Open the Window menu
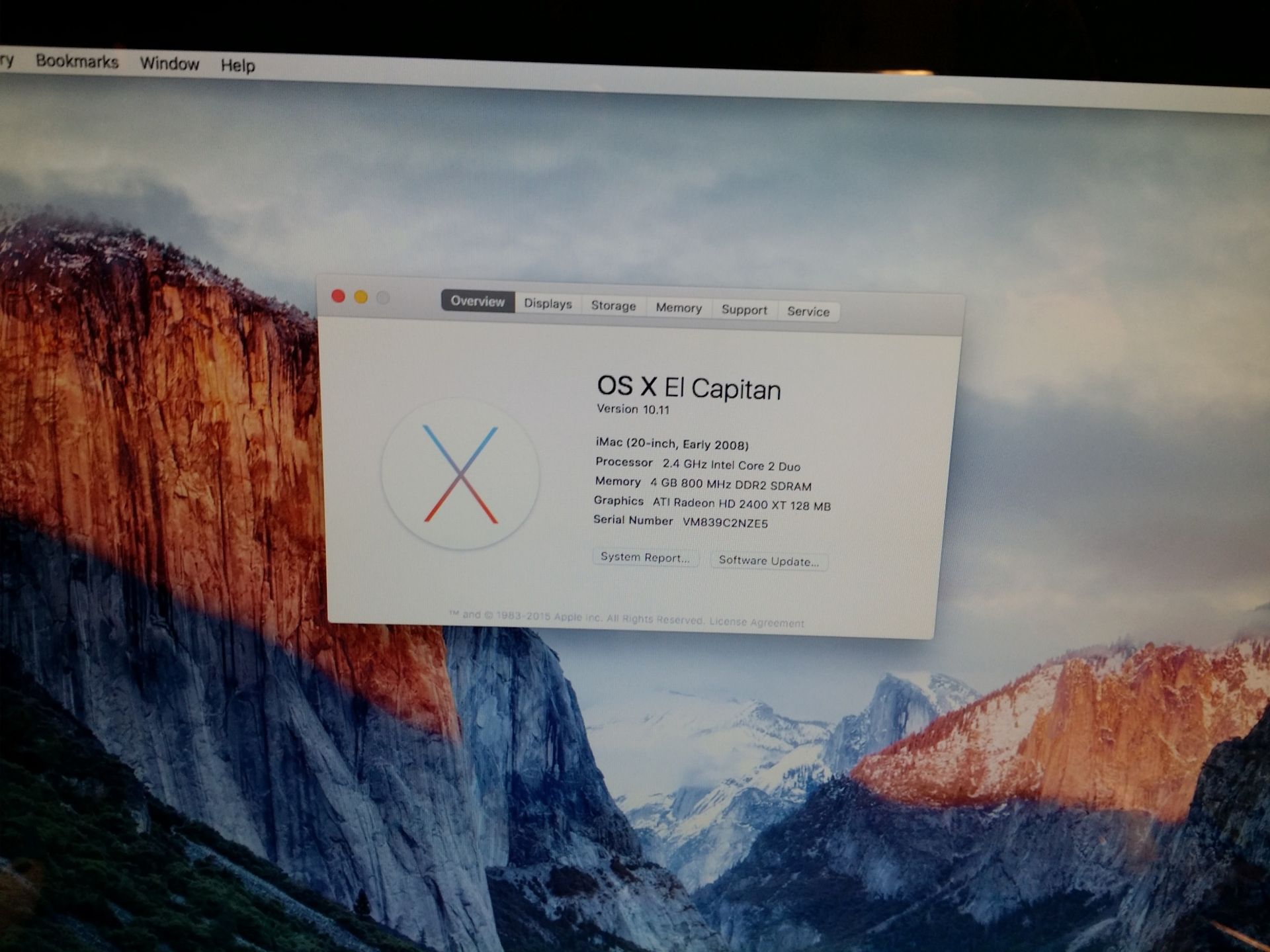 [x=169, y=64]
